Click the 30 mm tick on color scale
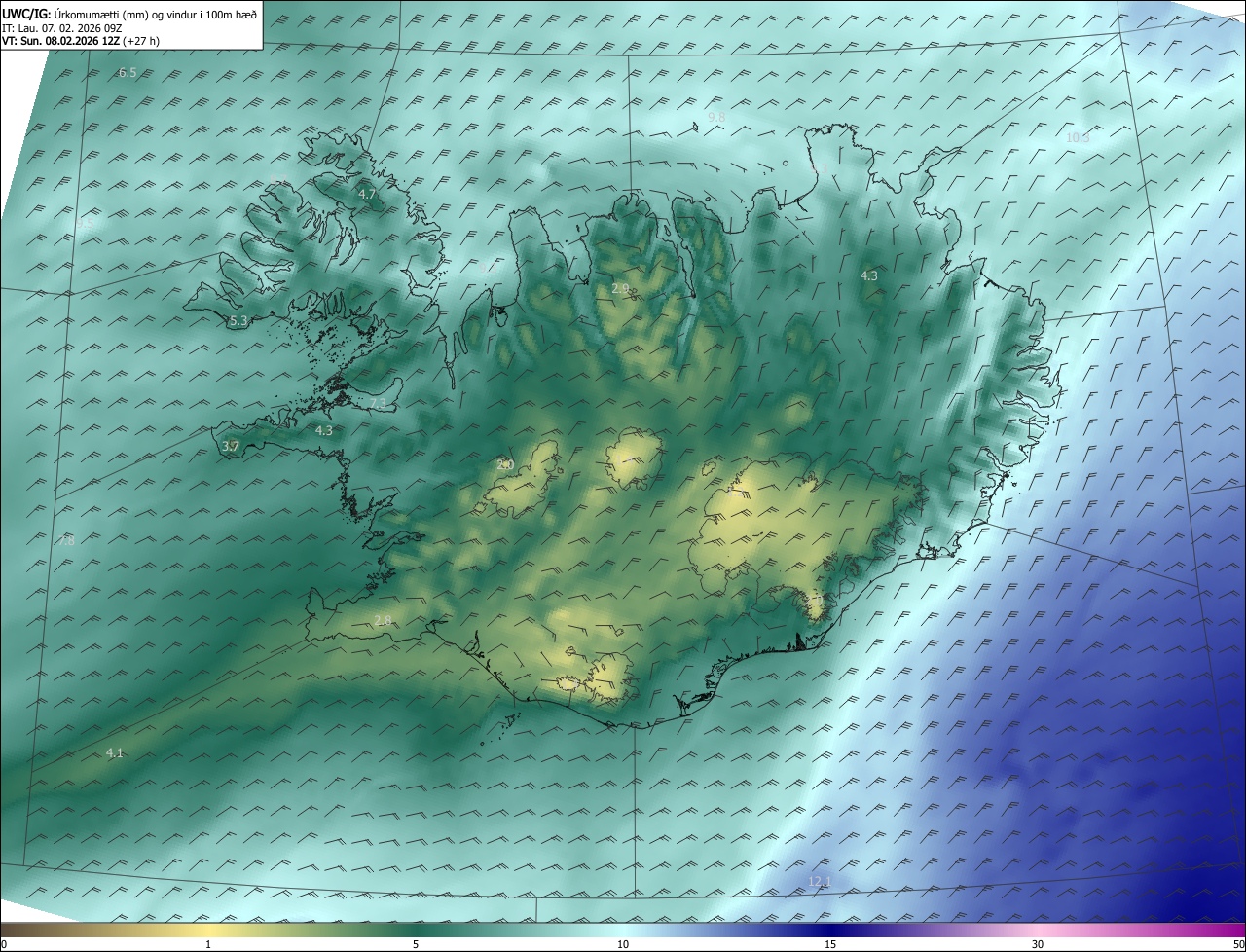Screen dimensions: 1246x952 1038,944
